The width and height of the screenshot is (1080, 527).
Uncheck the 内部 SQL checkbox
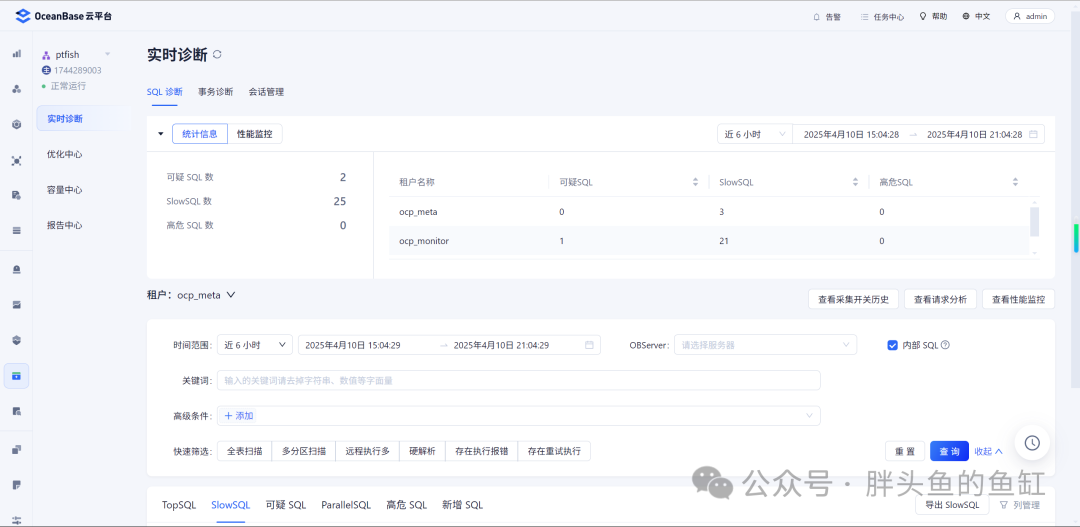pyautogui.click(x=893, y=344)
